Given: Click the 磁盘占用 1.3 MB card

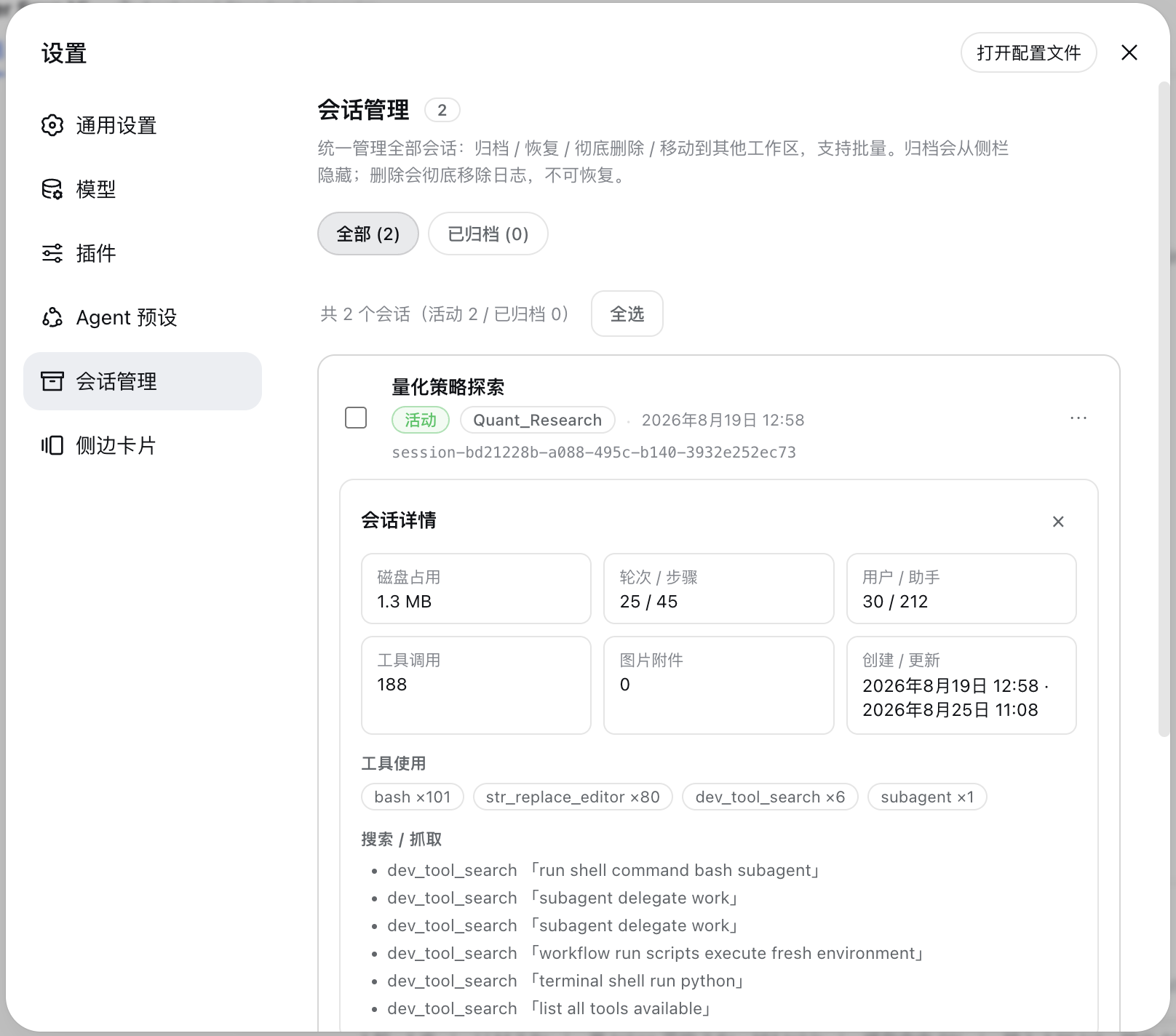Looking at the screenshot, I should point(476,589).
